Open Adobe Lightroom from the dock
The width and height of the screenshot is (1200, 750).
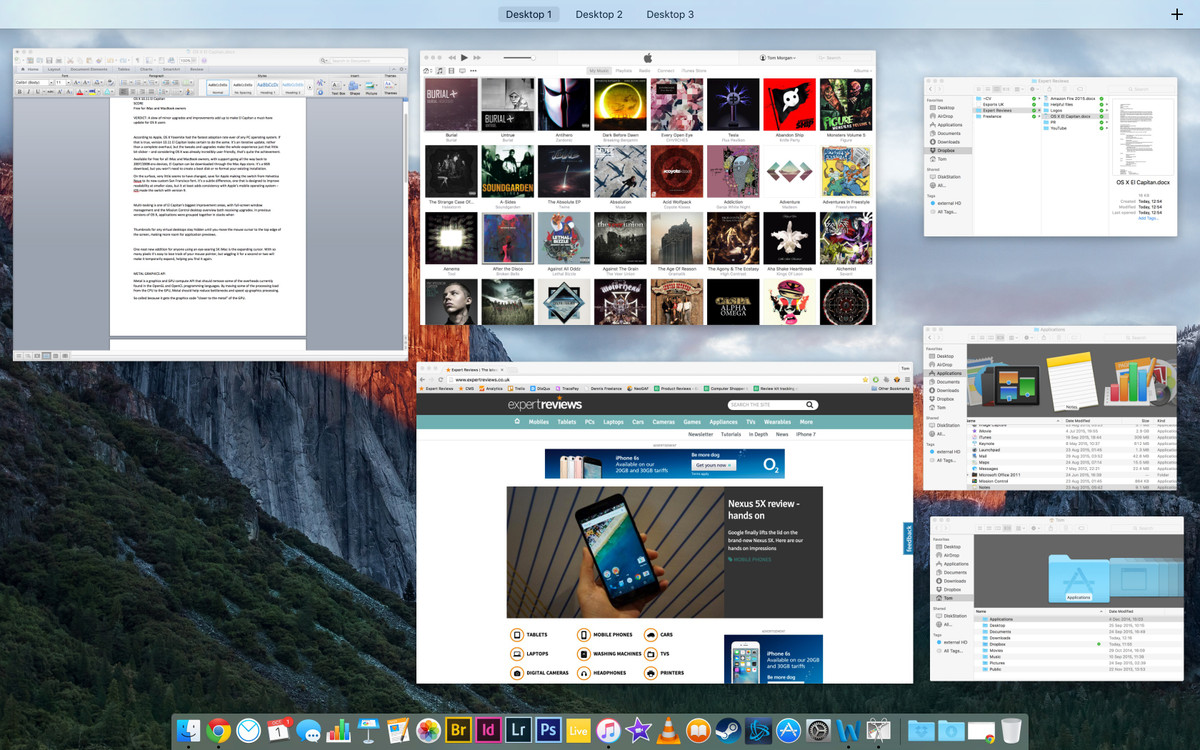pyautogui.click(x=518, y=731)
